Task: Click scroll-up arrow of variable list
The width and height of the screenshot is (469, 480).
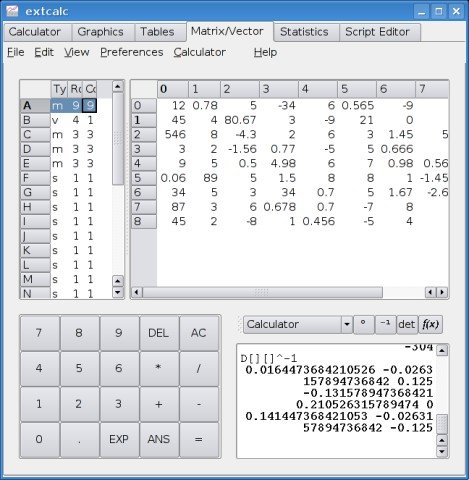Action: [x=118, y=86]
